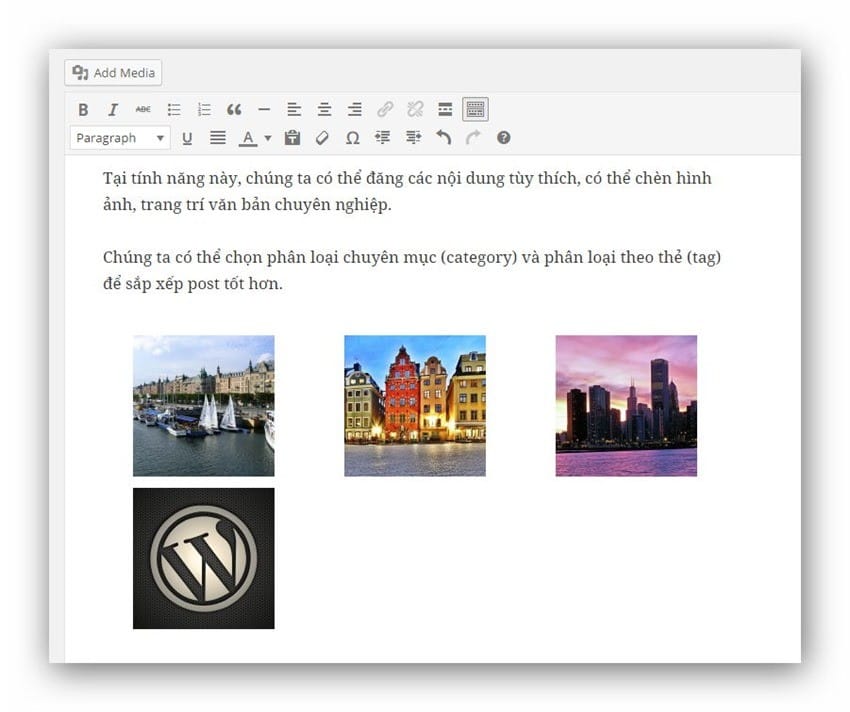Image resolution: width=850 pixels, height=712 pixels.
Task: Undo last action
Action: [x=443, y=138]
